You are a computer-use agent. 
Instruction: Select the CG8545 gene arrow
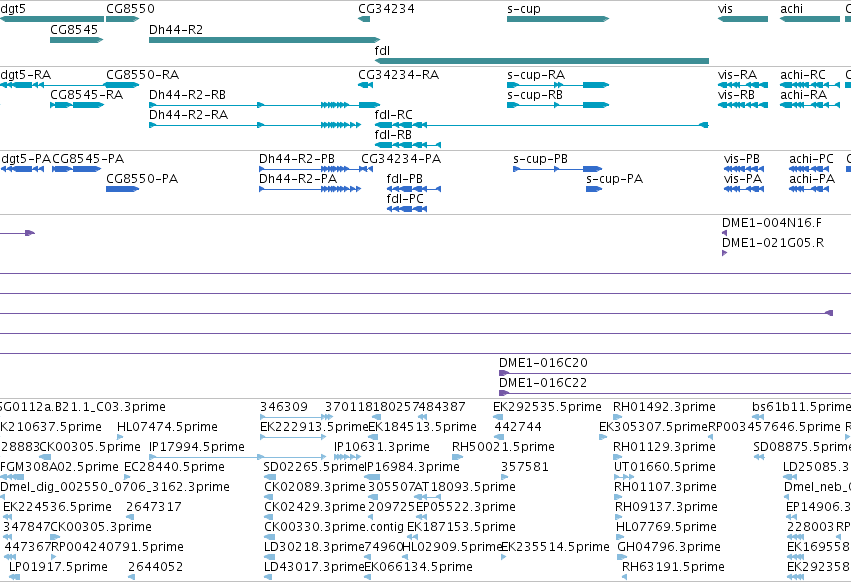[x=77, y=40]
